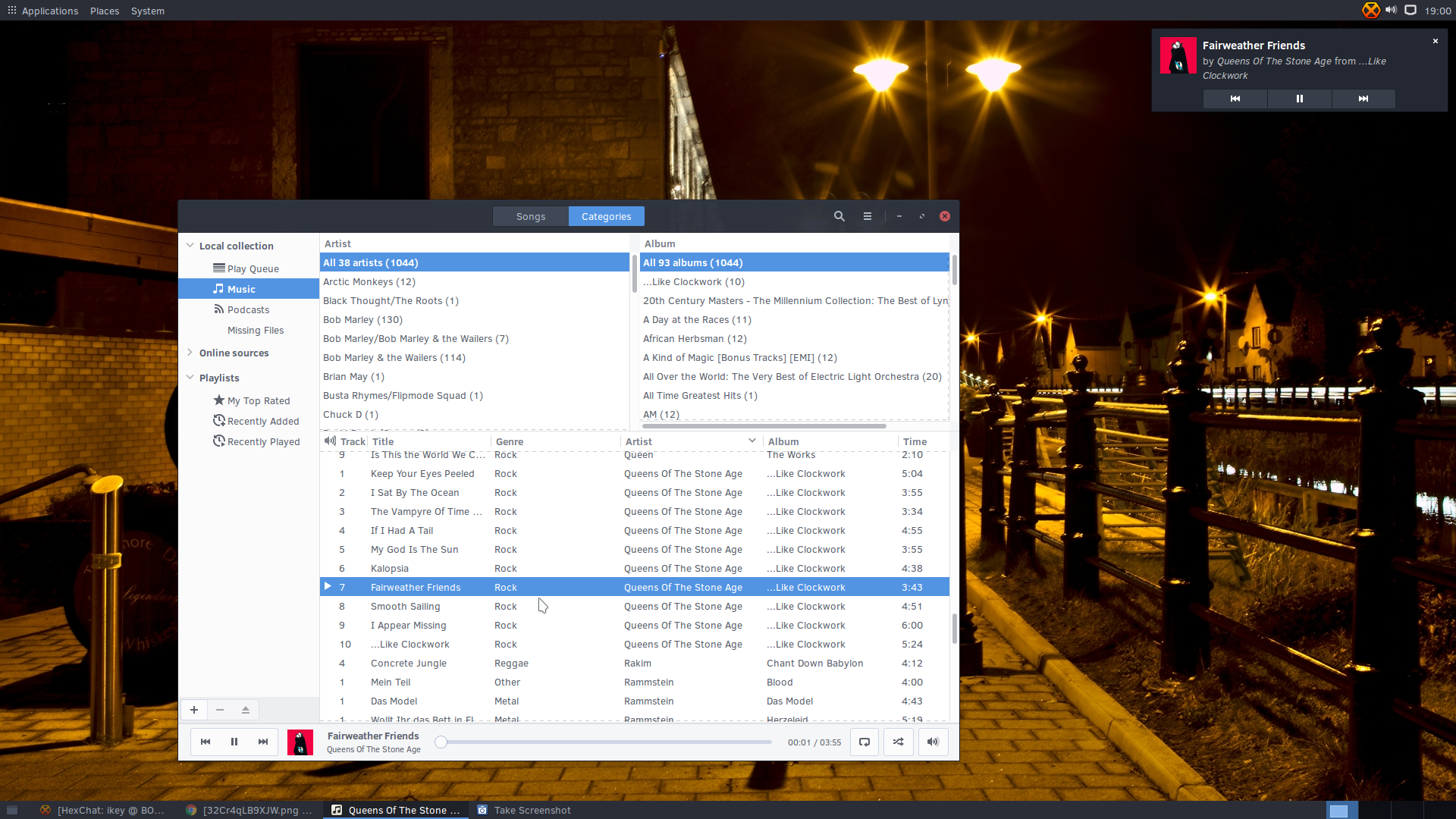This screenshot has width=1456, height=819.
Task: Switch to the Songs view tab
Action: pyautogui.click(x=531, y=216)
